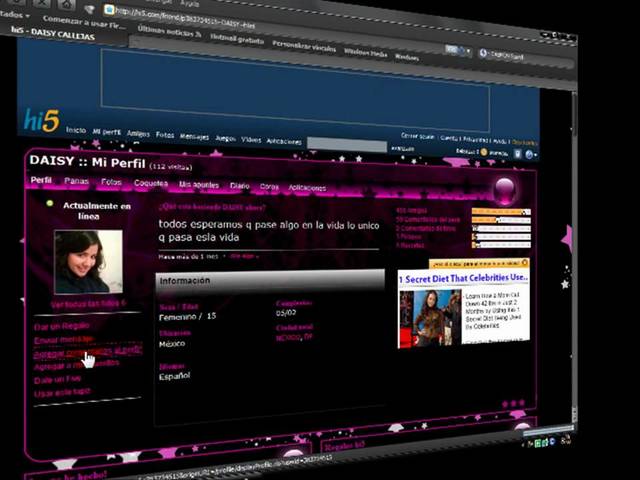Viewport: 640px width, 480px height.
Task: Select the Perfil profile tab
Action: click(41, 180)
